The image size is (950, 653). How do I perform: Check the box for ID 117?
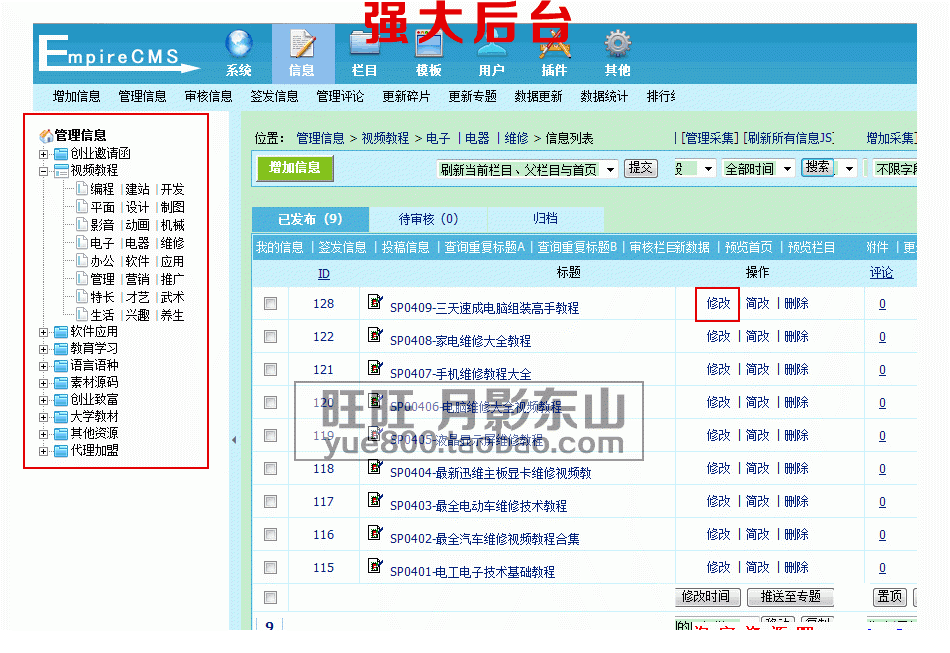pyautogui.click(x=270, y=502)
